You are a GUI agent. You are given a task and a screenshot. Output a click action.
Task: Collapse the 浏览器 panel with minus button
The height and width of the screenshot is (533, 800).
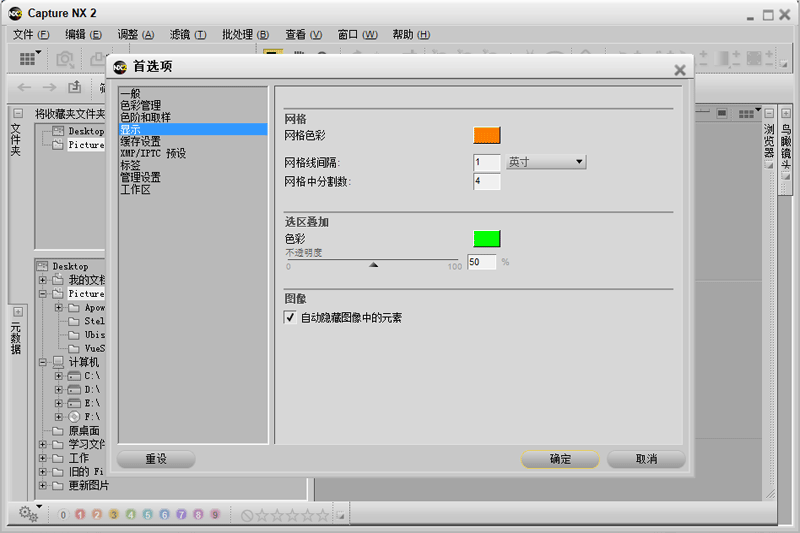pos(769,113)
